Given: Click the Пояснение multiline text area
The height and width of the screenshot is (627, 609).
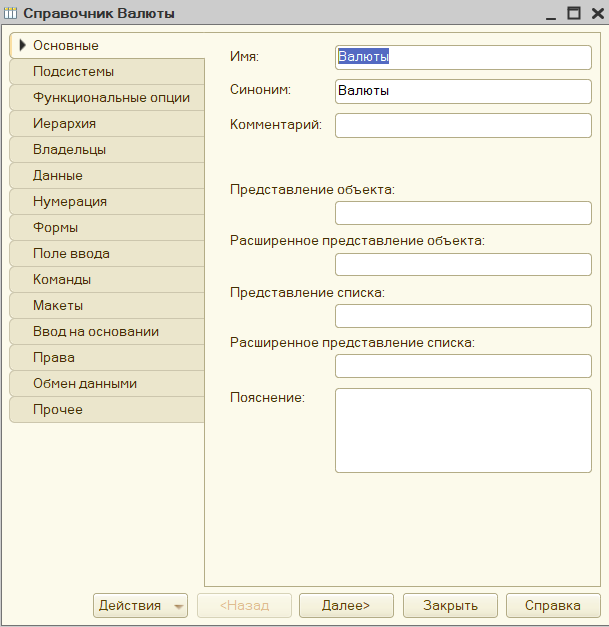Looking at the screenshot, I should pyautogui.click(x=463, y=430).
